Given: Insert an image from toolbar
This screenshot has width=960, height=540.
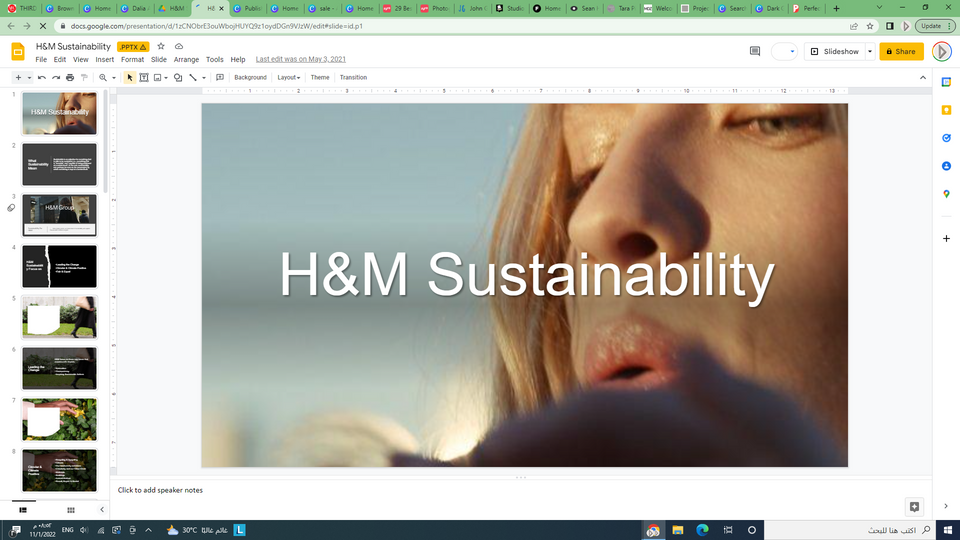Looking at the screenshot, I should (157, 78).
